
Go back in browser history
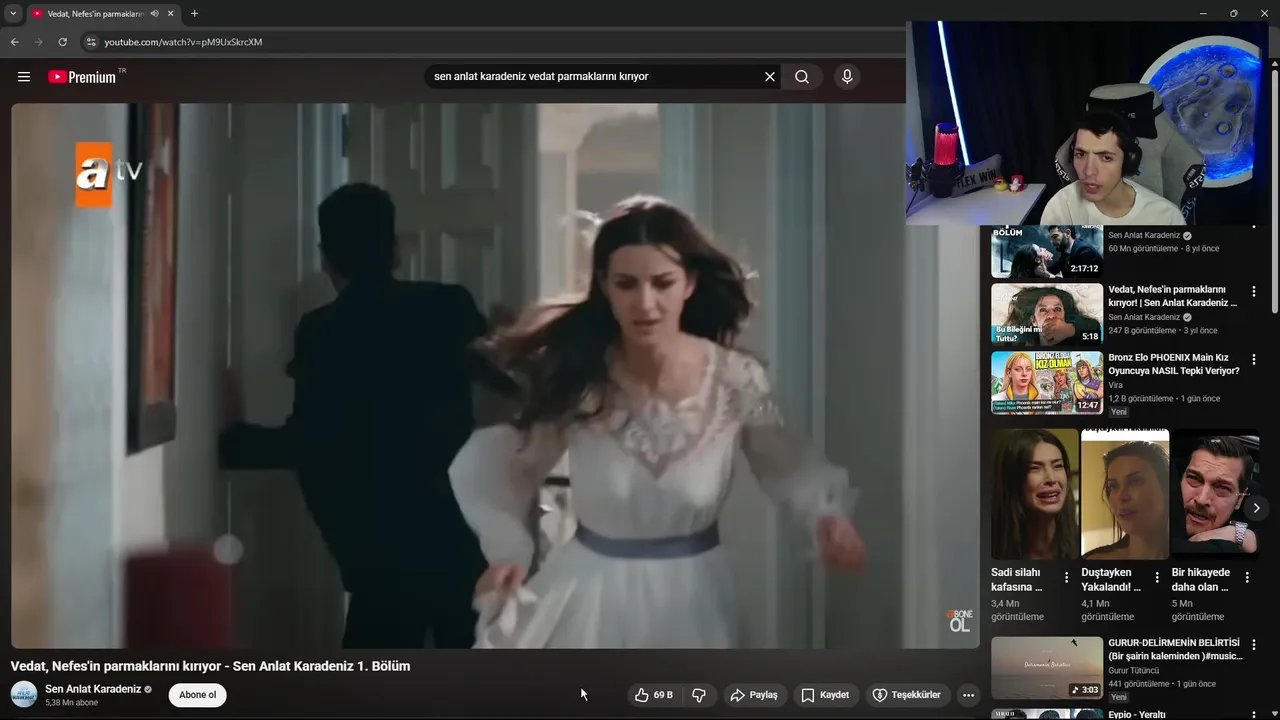click(x=14, y=42)
